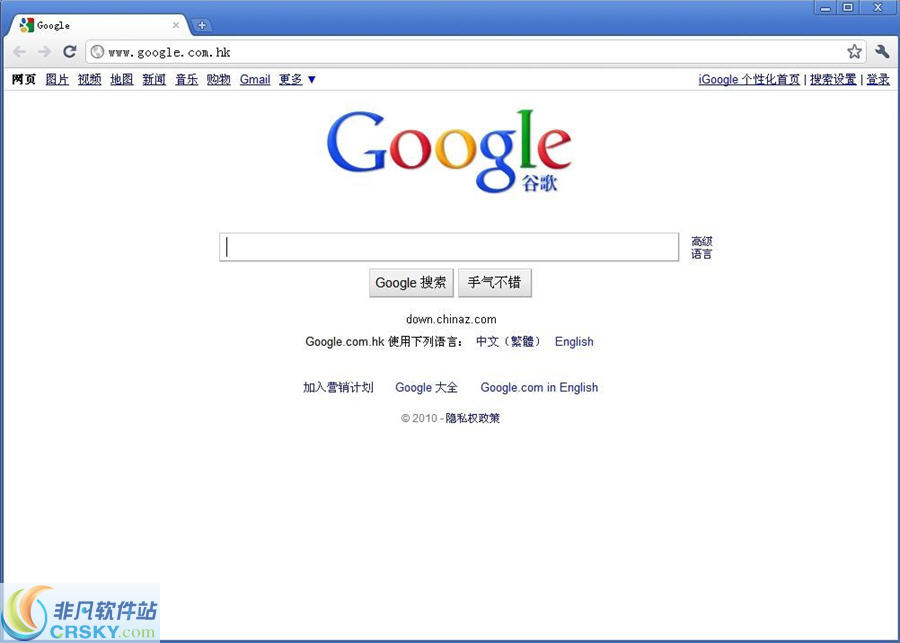Viewport: 900px width, 643px height.
Task: Open 搜索设置 search settings
Action: pyautogui.click(x=832, y=79)
